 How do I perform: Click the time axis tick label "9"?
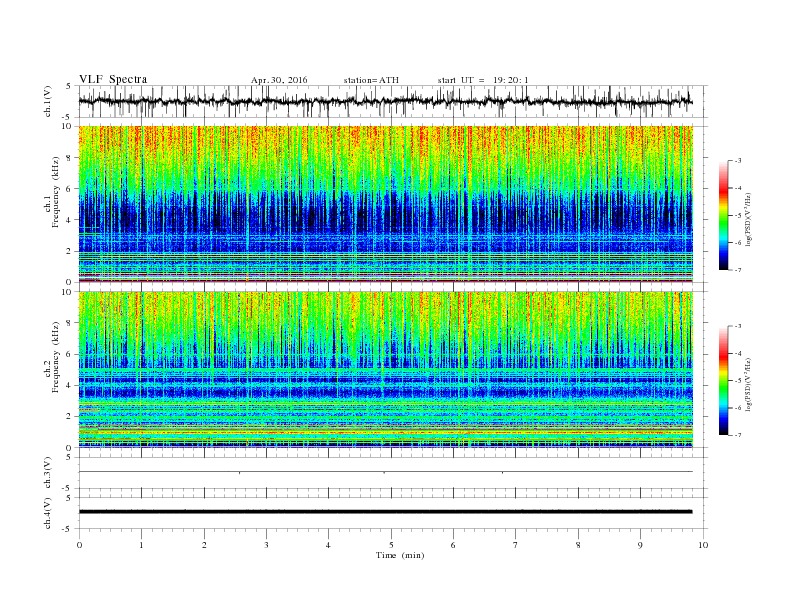[x=640, y=545]
